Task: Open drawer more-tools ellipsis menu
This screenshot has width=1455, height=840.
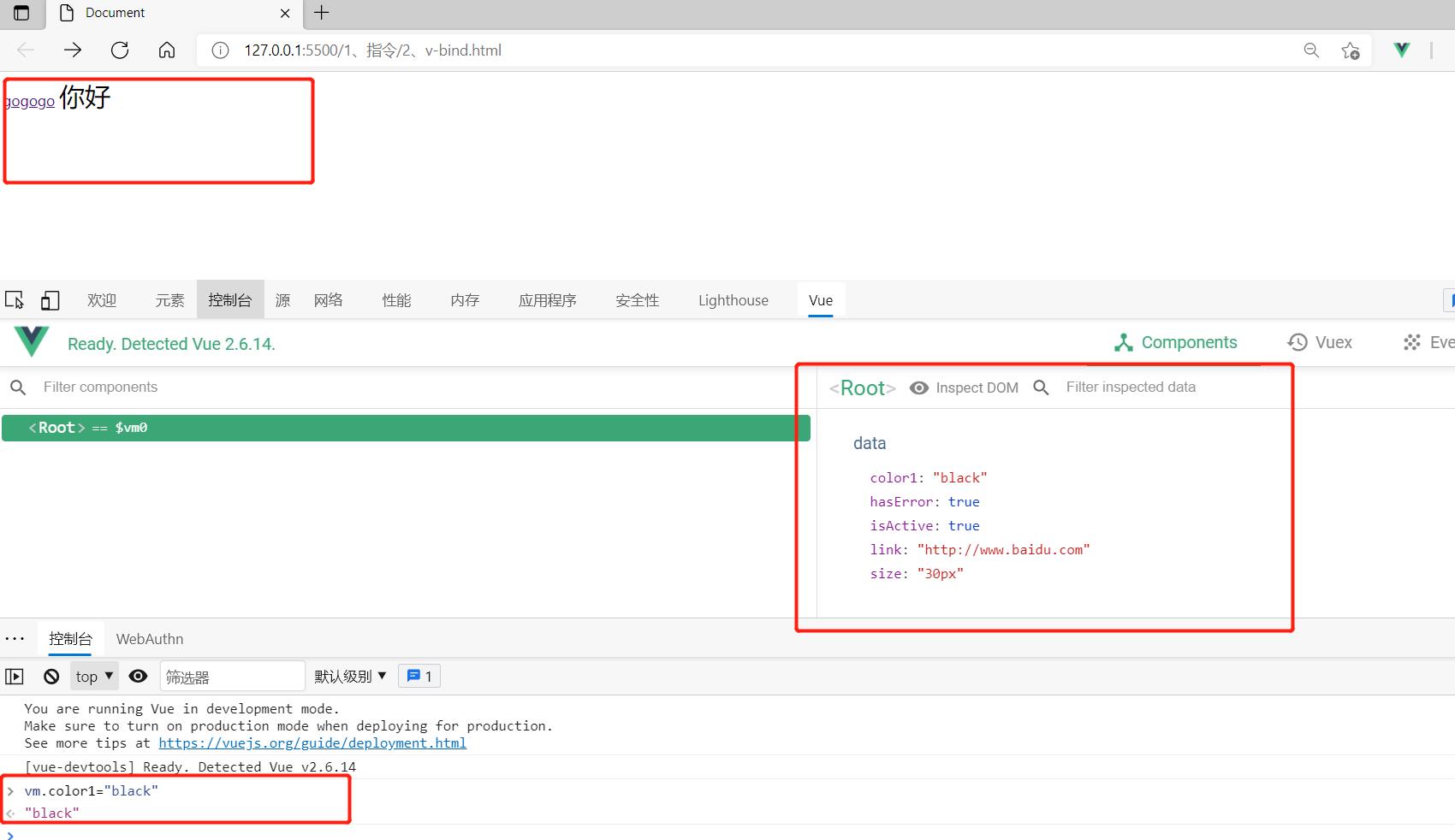Action: click(15, 639)
